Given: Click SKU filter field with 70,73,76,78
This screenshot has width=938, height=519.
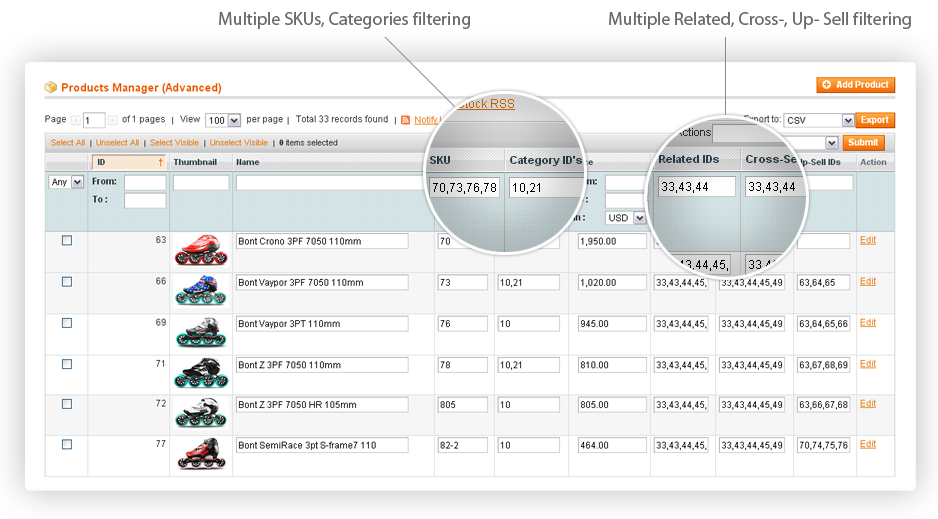Looking at the screenshot, I should coord(464,188).
